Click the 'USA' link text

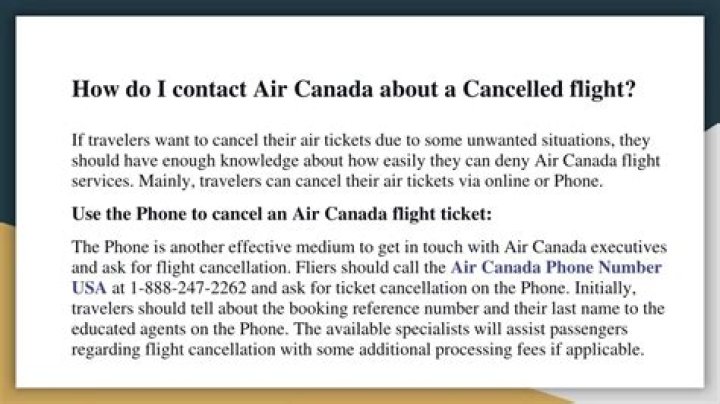pyautogui.click(x=89, y=286)
